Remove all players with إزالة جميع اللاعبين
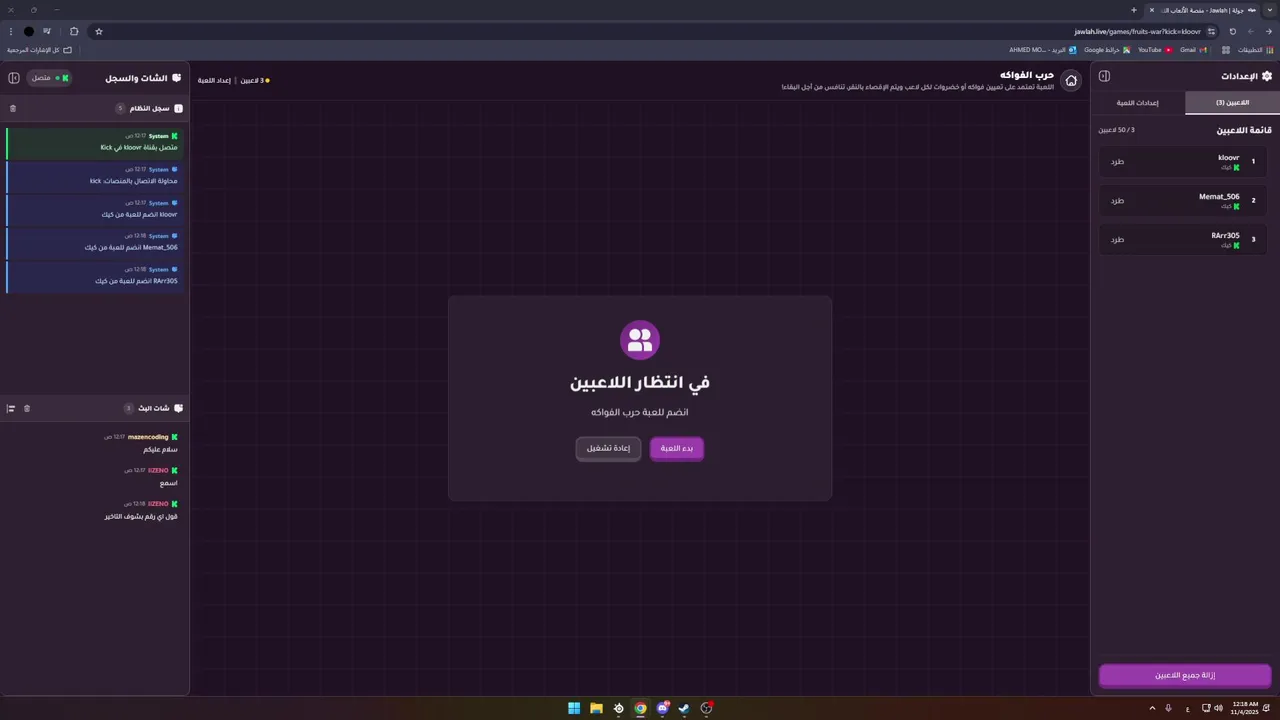 1185,676
